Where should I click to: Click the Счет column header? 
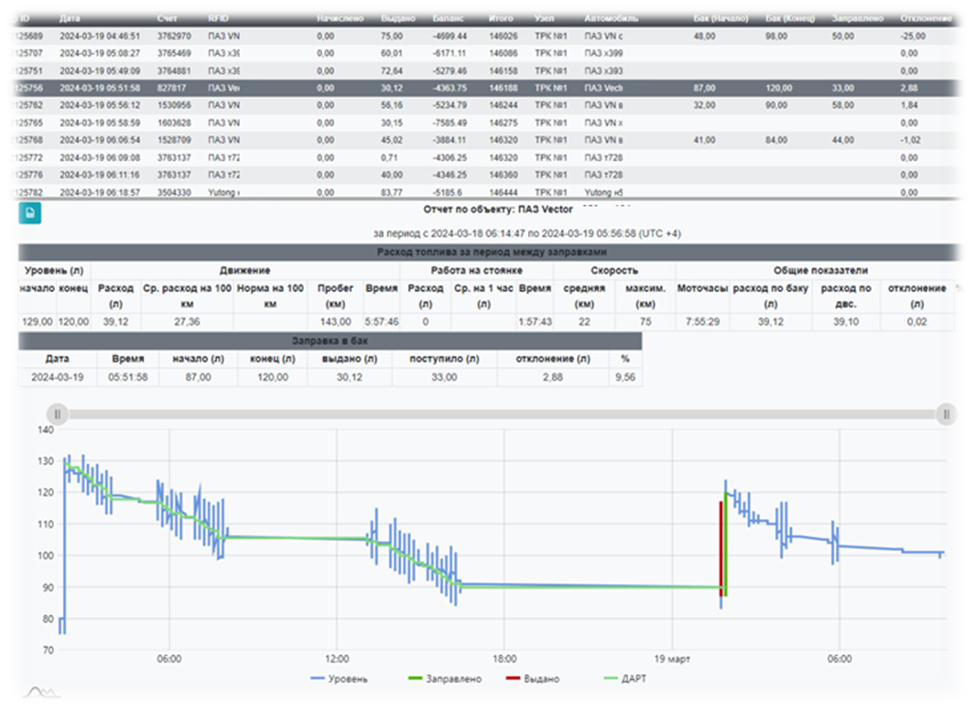168,19
